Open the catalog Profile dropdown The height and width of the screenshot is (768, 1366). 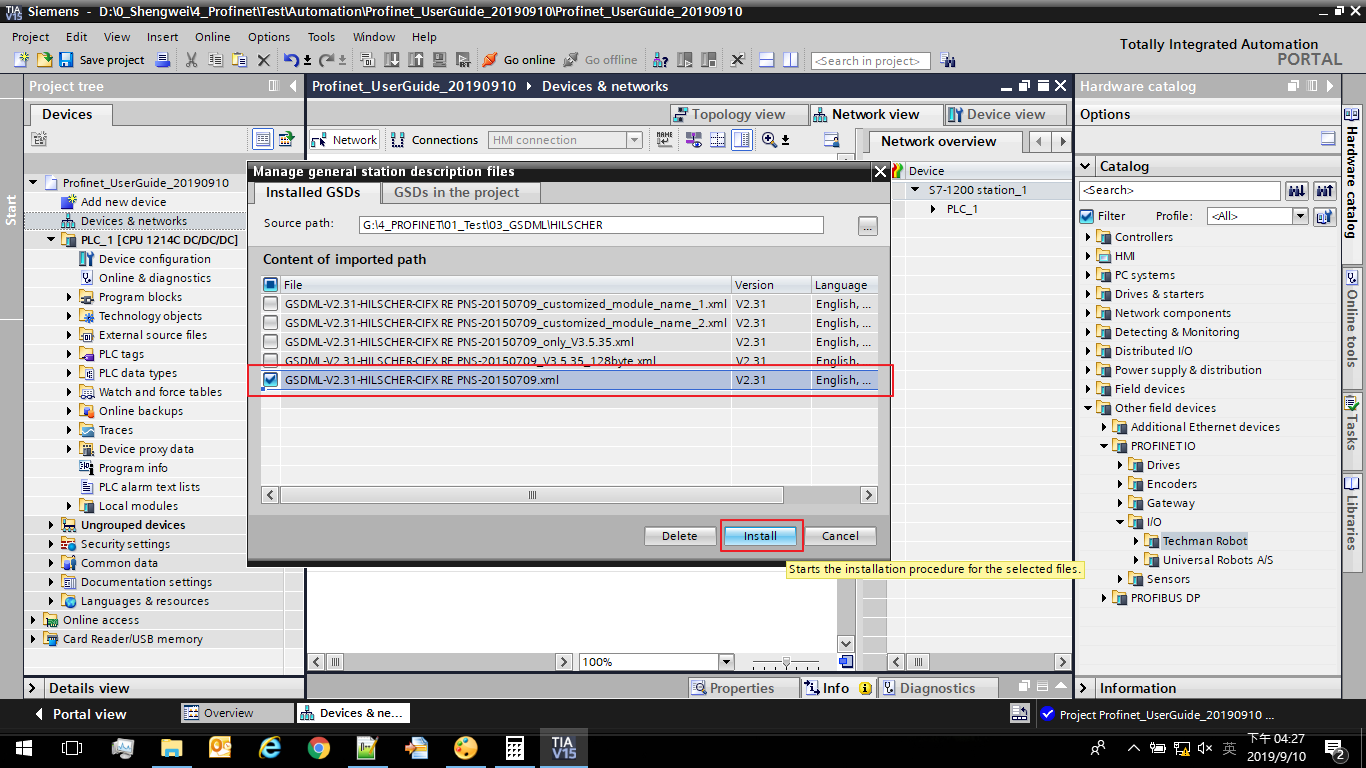pyautogui.click(x=1300, y=216)
